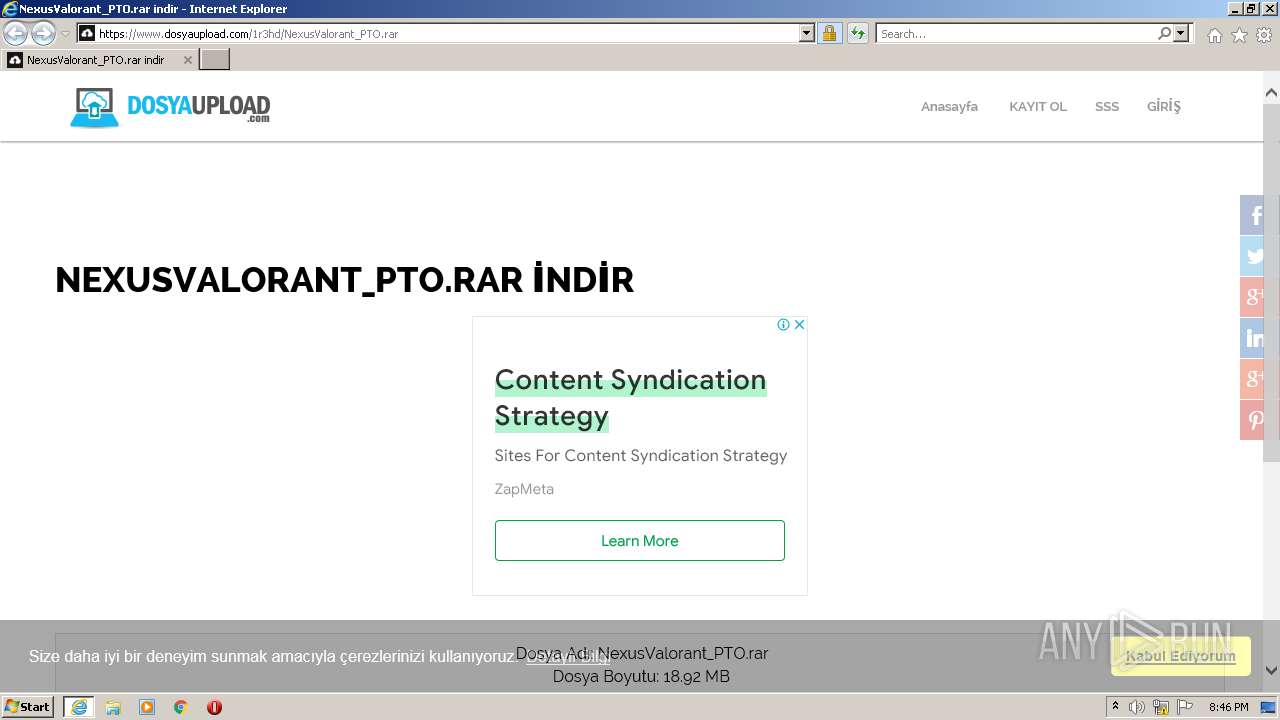Select the NexusValorant_PTO.rar indir tab

click(x=96, y=60)
